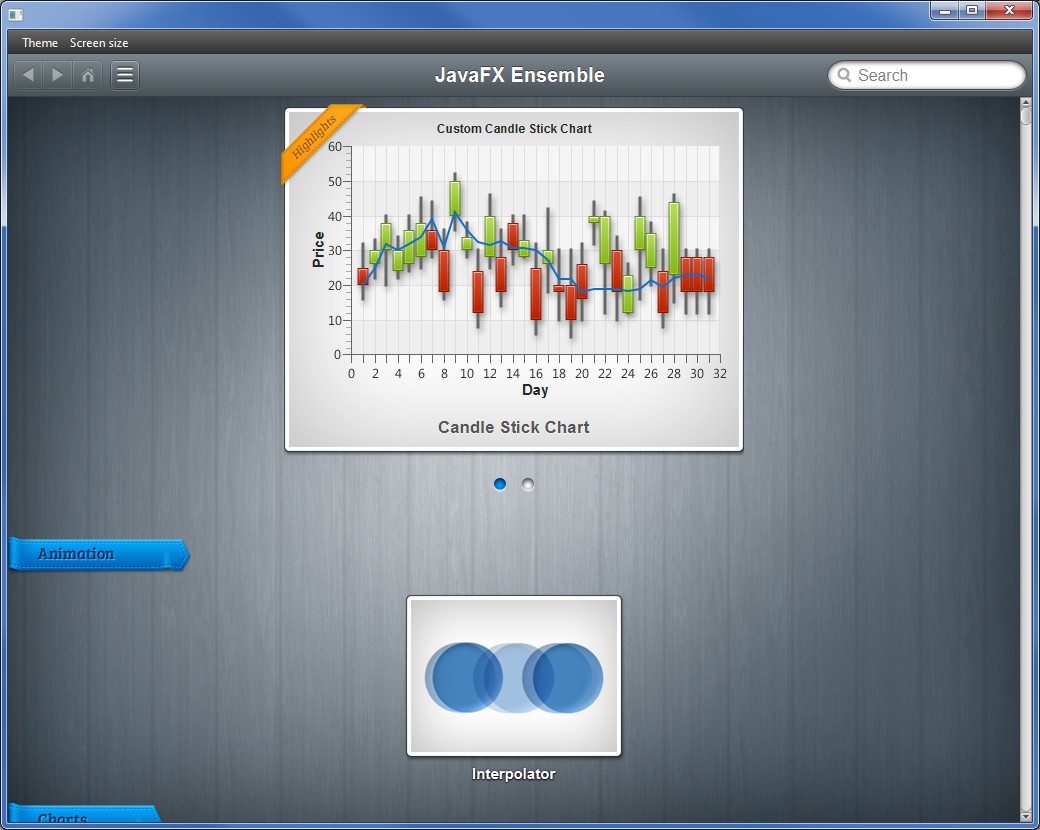Select the first highlights page dot
Screen dimensions: 1040x830
[x=500, y=484]
